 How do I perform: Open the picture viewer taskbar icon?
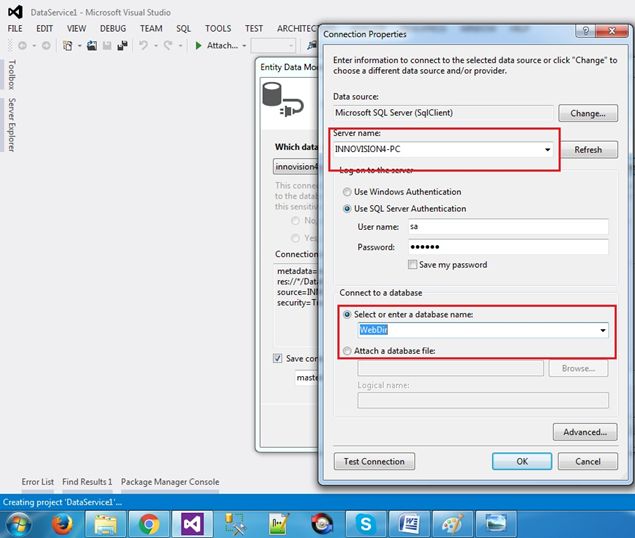pos(496,524)
